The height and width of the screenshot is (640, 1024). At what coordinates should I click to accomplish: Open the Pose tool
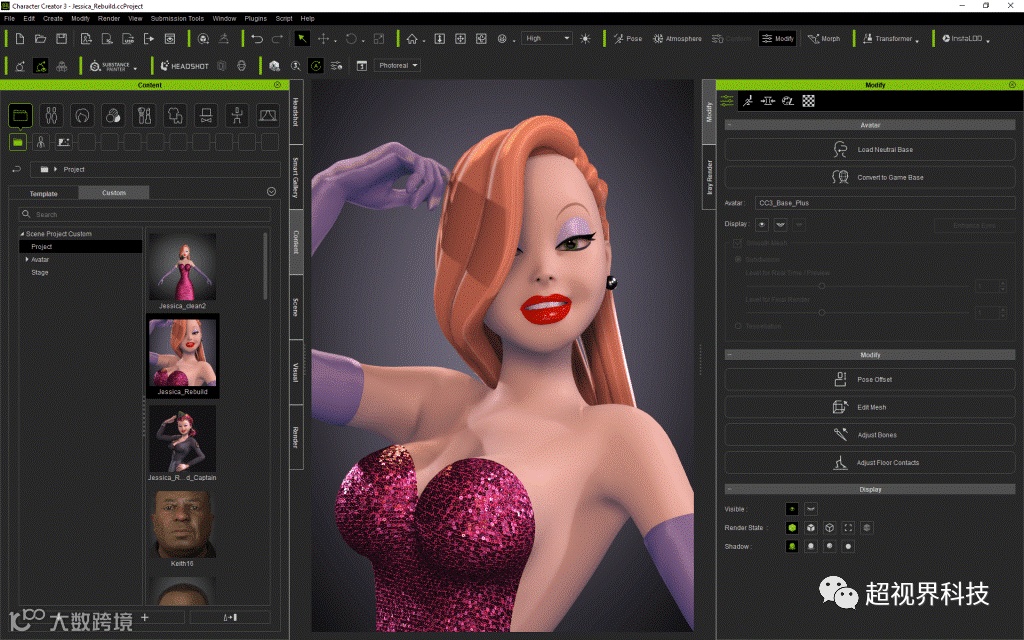pos(627,39)
